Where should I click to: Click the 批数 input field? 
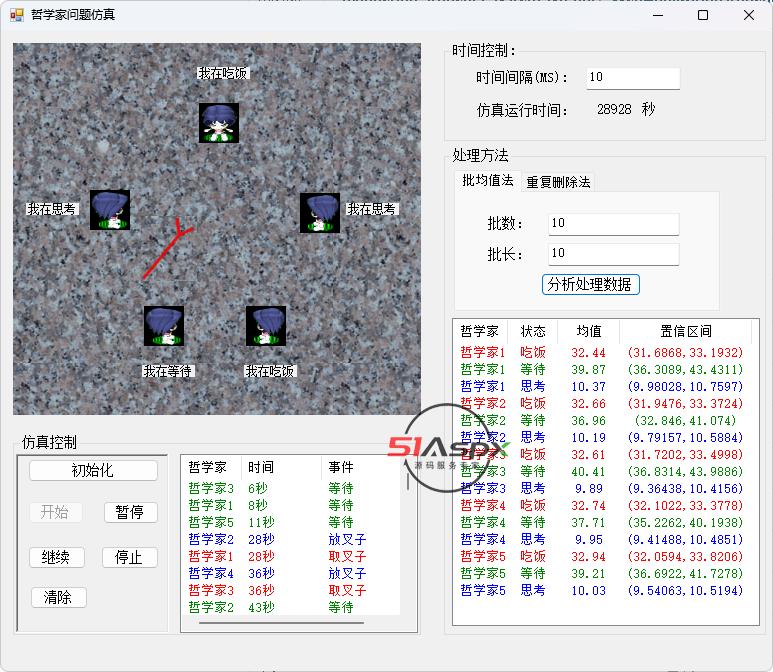coord(613,223)
